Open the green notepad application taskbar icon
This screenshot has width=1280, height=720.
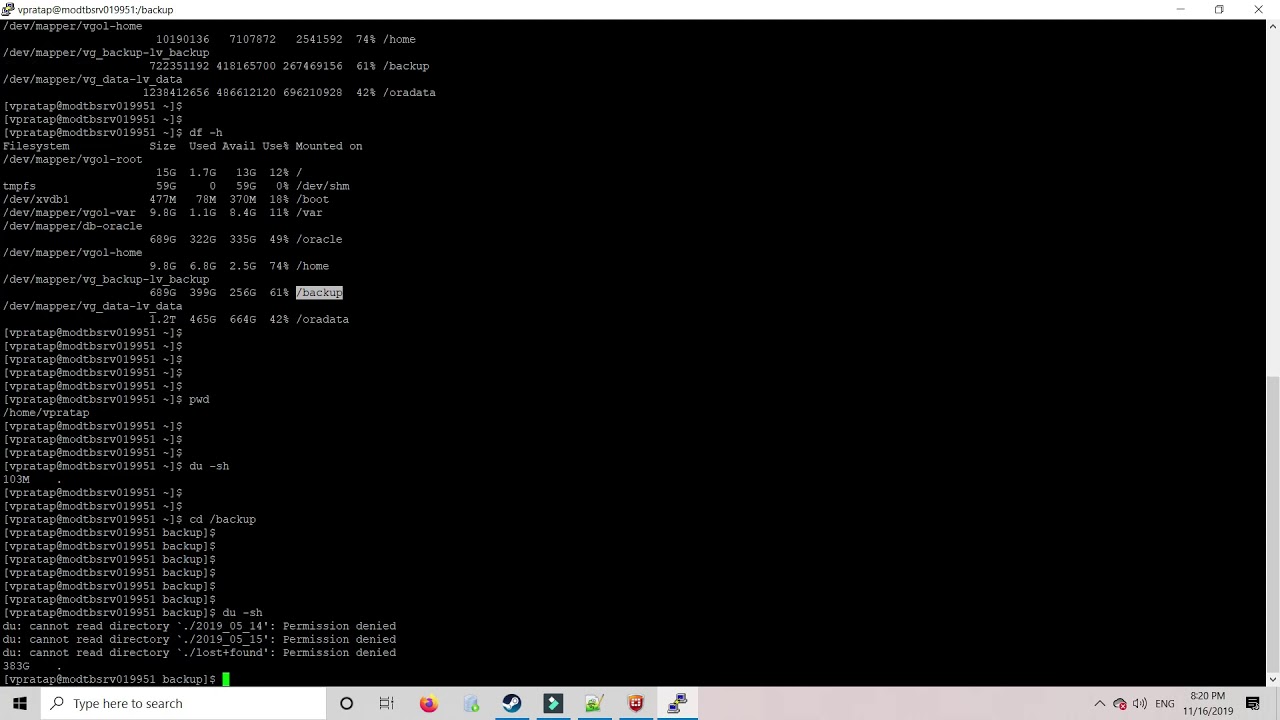point(594,703)
